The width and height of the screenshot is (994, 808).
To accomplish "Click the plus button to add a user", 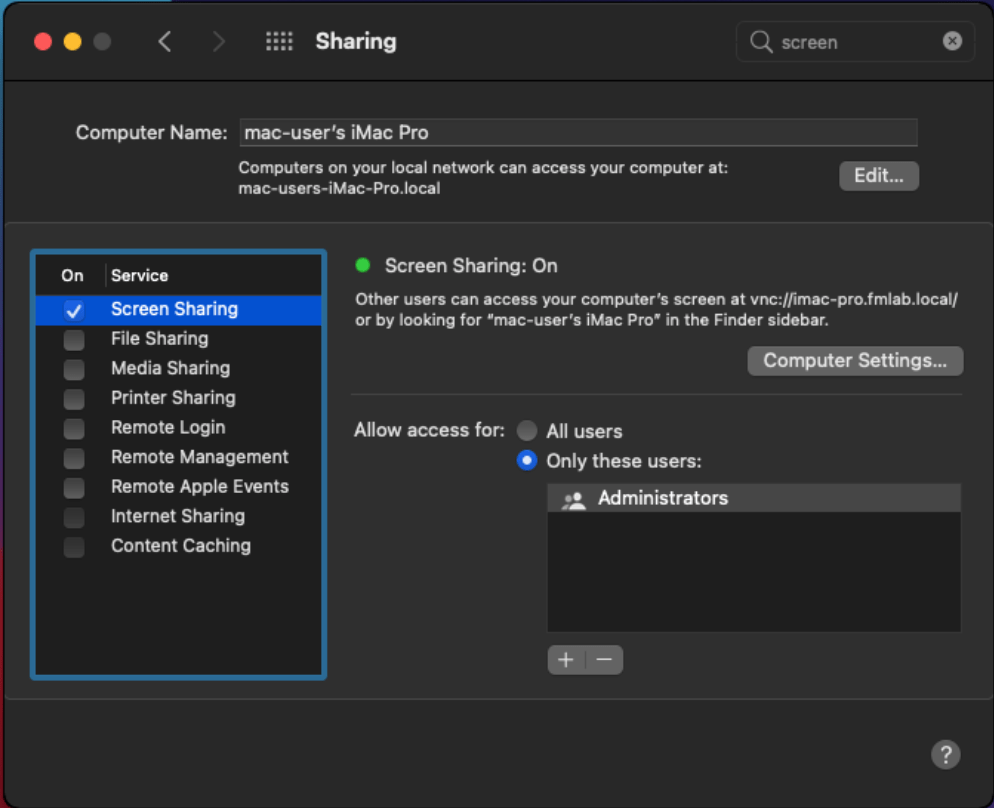I will 566,660.
